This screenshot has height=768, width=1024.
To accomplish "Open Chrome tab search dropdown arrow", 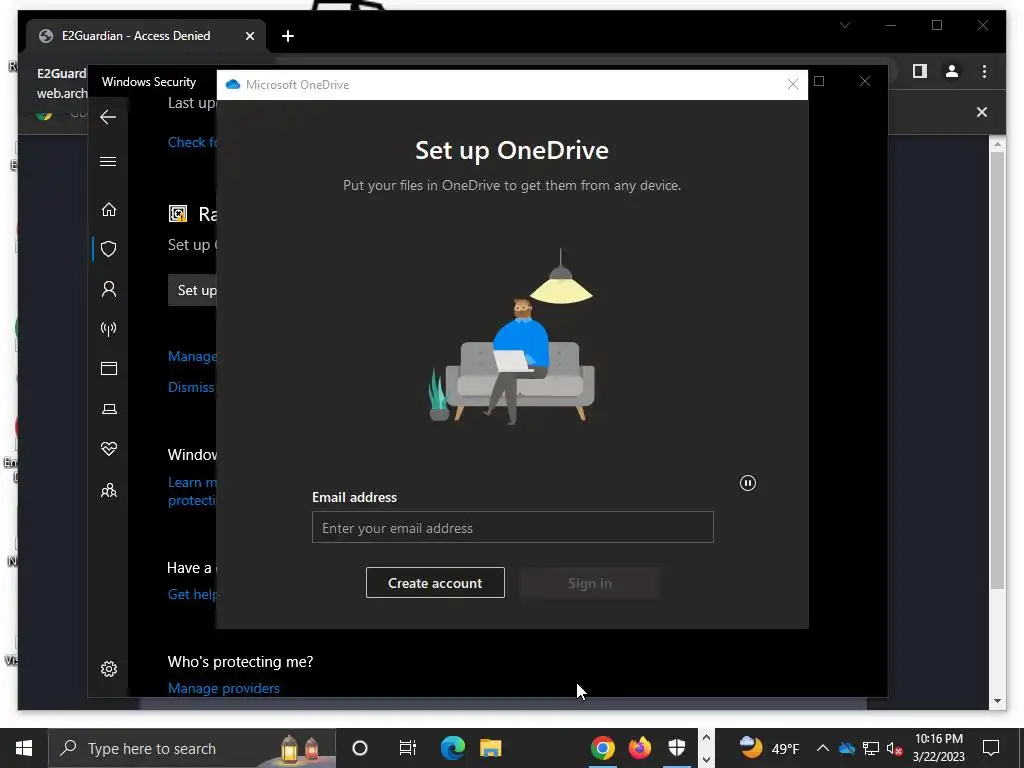I will (x=845, y=25).
